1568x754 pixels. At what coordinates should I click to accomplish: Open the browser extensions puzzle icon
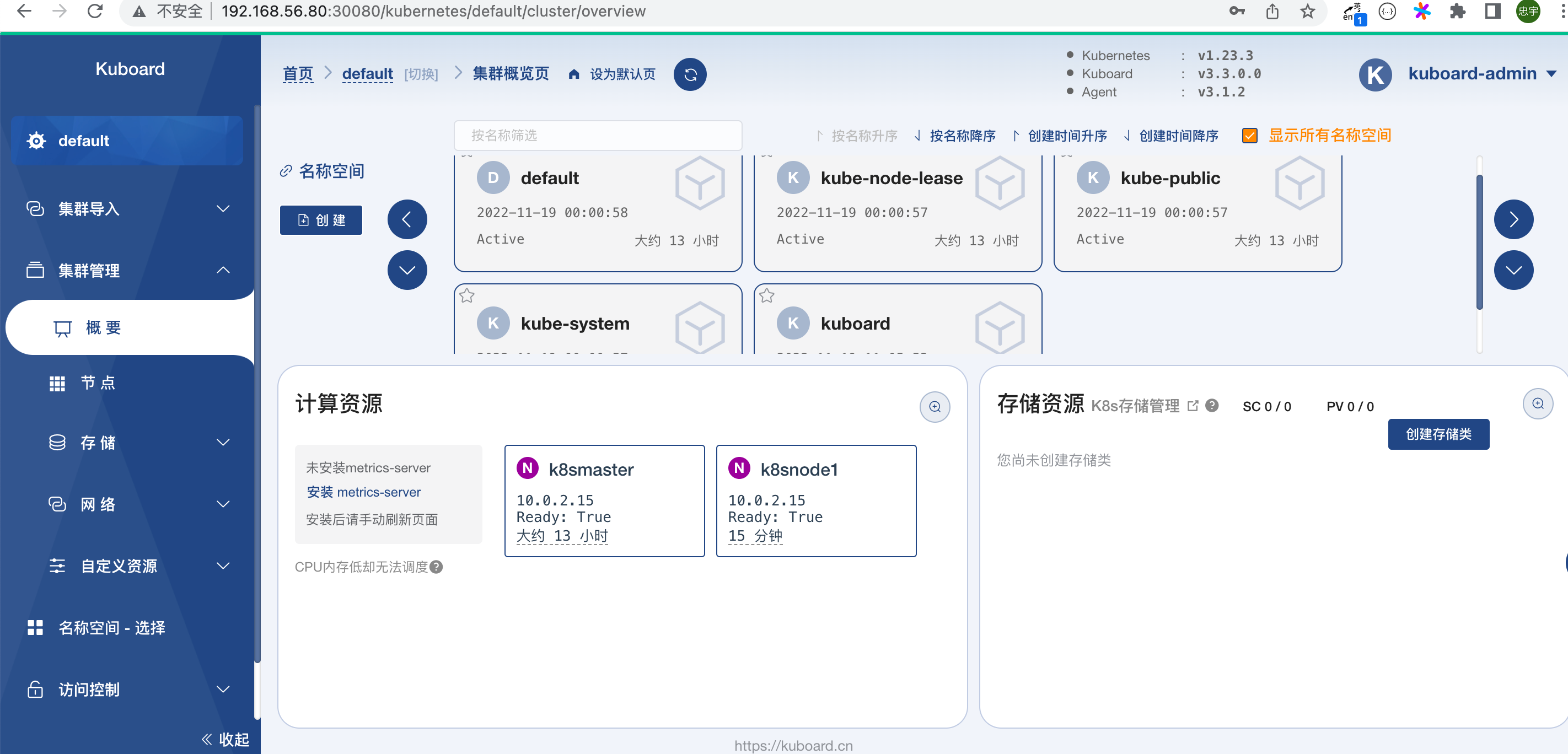tap(1457, 11)
